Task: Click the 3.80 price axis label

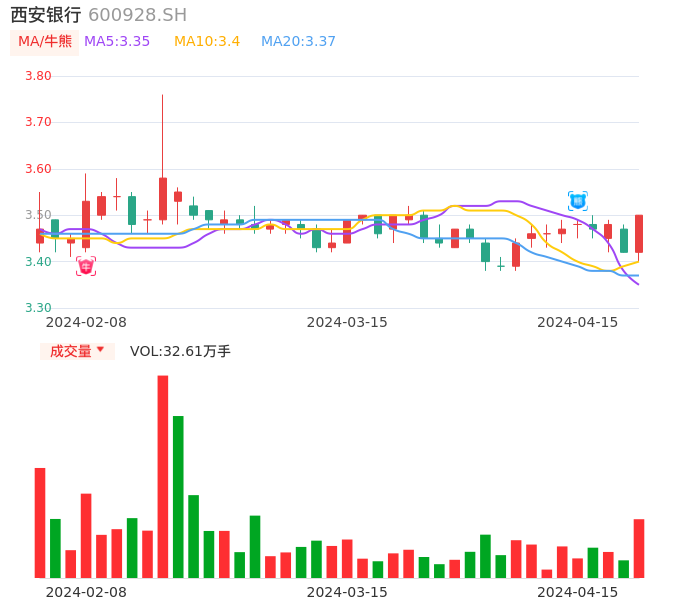Action: coord(38,76)
